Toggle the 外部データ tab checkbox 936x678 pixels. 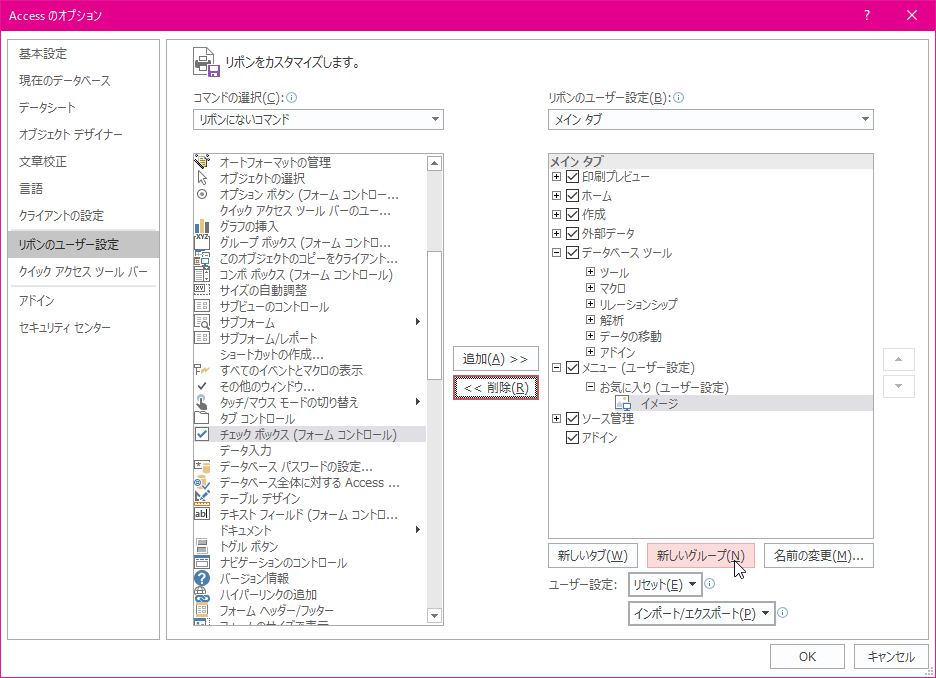(572, 233)
